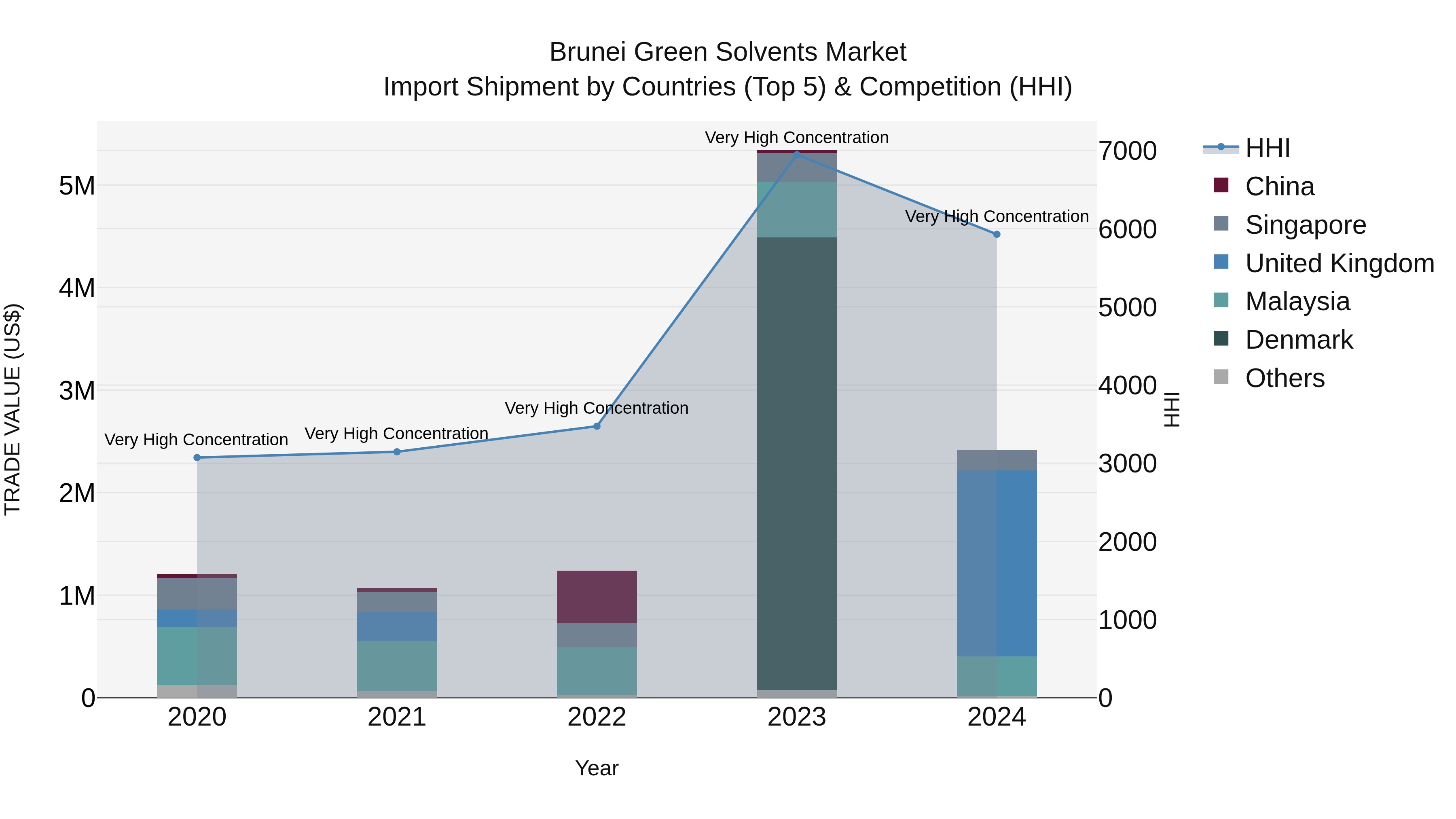The width and height of the screenshot is (1456, 819).
Task: Click the Import Shipment by Countries subtitle
Action: click(728, 87)
